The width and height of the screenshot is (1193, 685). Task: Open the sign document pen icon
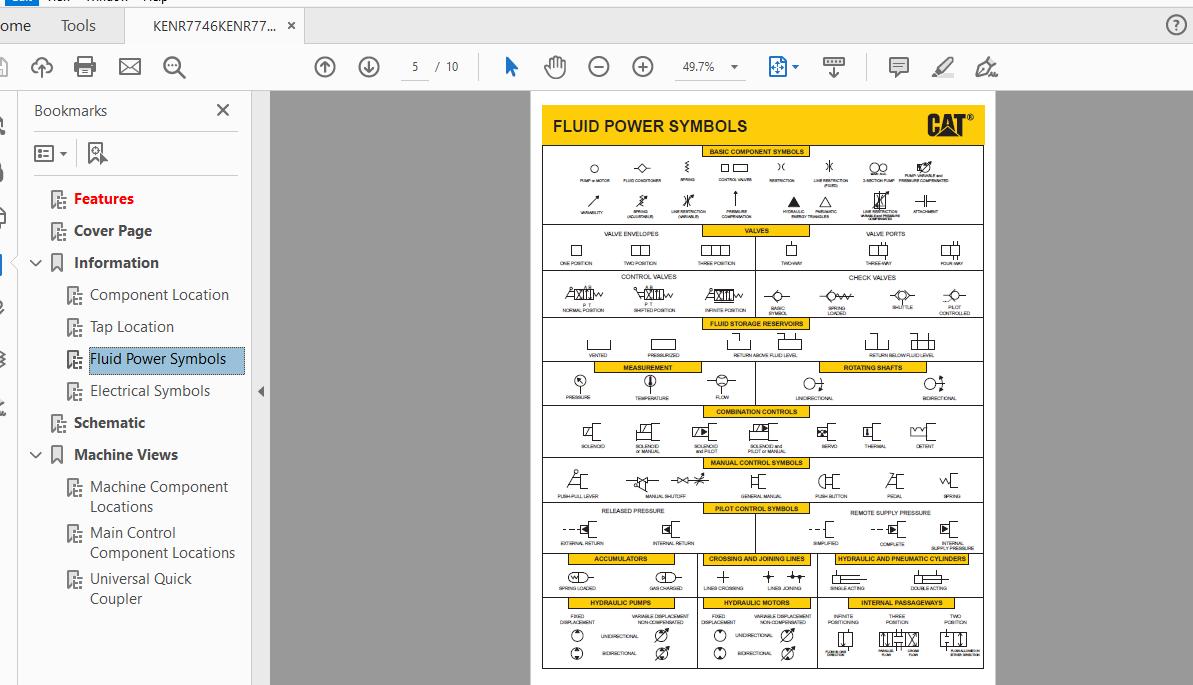(986, 67)
